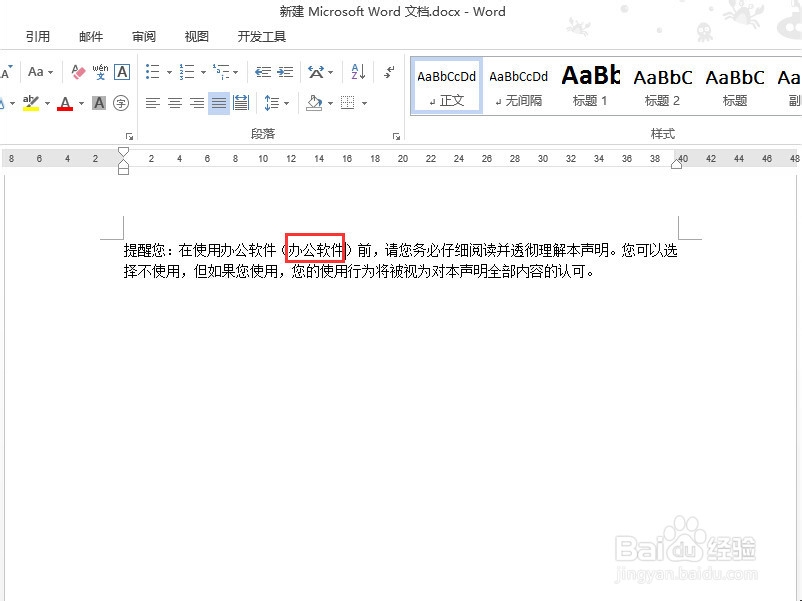Select the numbered list icon
The height and width of the screenshot is (601, 802).
(x=186, y=72)
